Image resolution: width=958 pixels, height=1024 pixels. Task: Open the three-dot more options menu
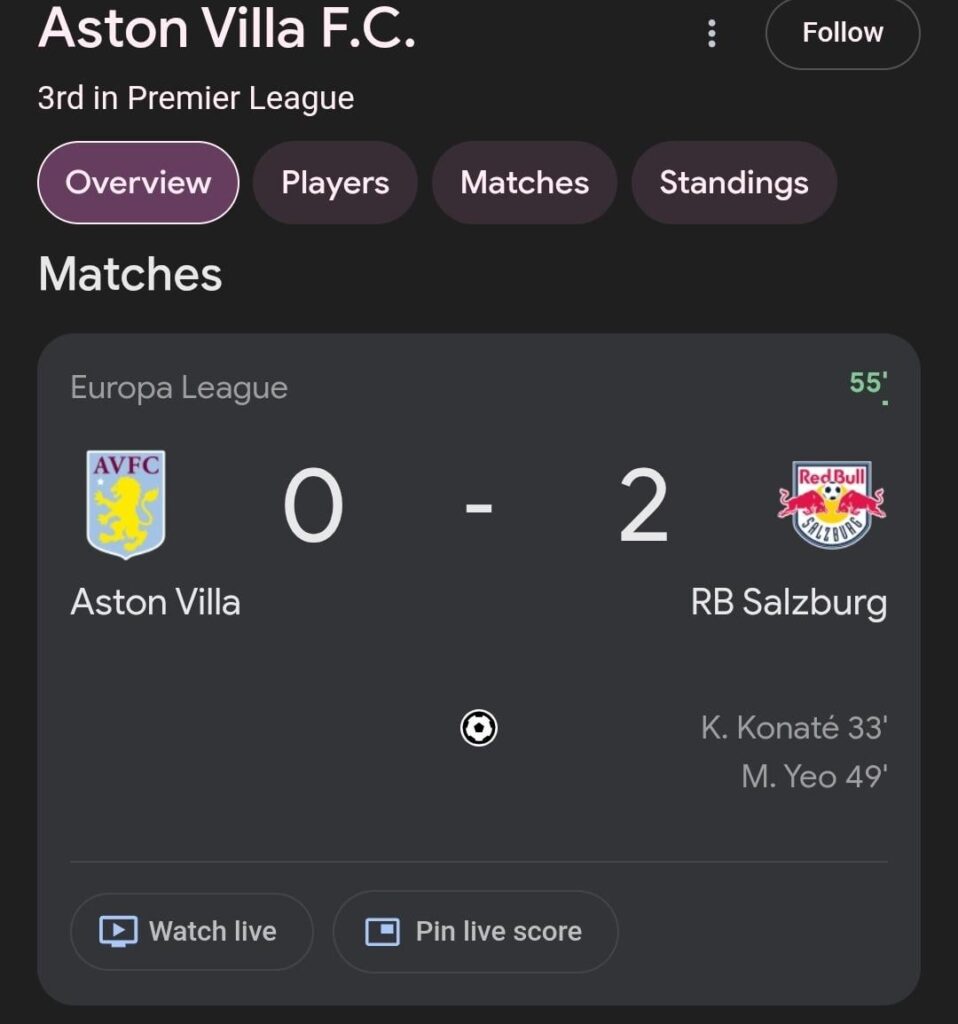[711, 33]
